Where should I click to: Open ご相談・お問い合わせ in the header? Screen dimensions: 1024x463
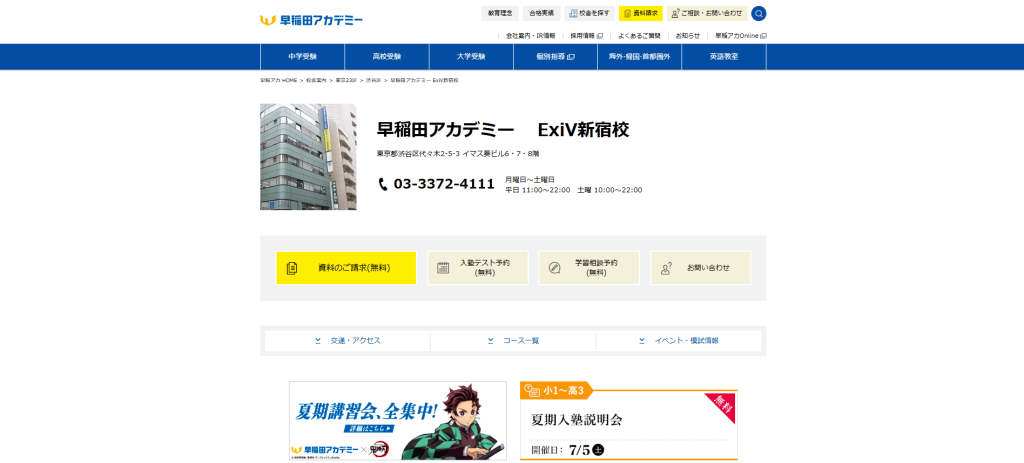coord(707,13)
